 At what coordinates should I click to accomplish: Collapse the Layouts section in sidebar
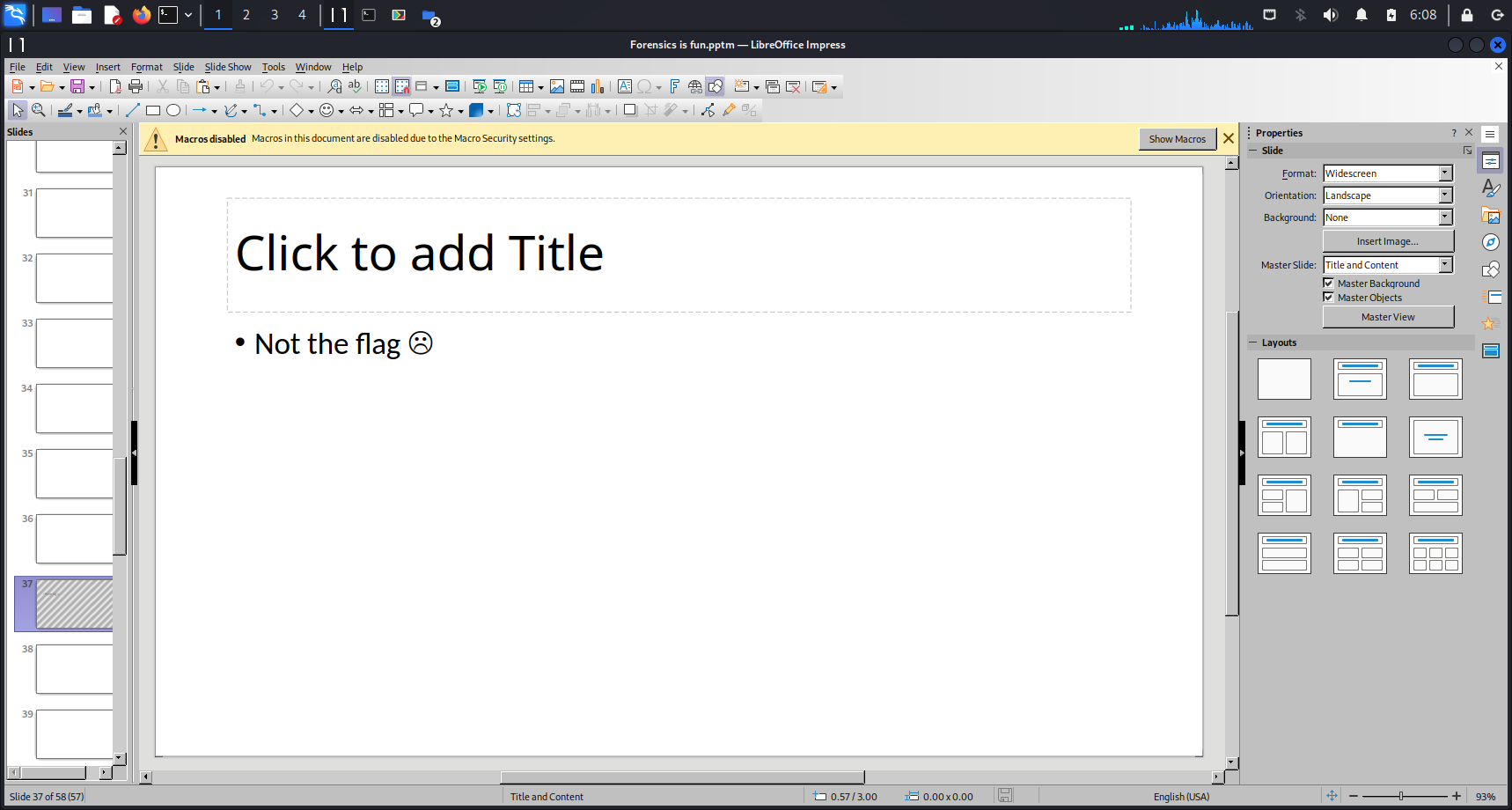(x=1253, y=342)
